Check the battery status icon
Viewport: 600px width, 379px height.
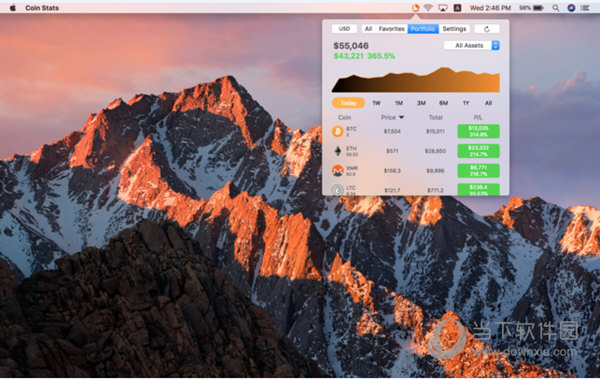tap(538, 8)
